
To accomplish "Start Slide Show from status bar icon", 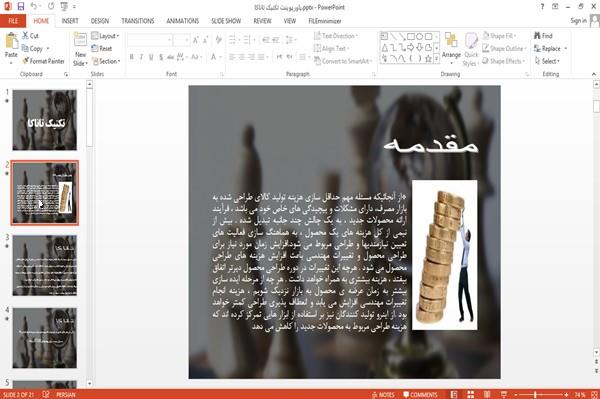I will 504,394.
